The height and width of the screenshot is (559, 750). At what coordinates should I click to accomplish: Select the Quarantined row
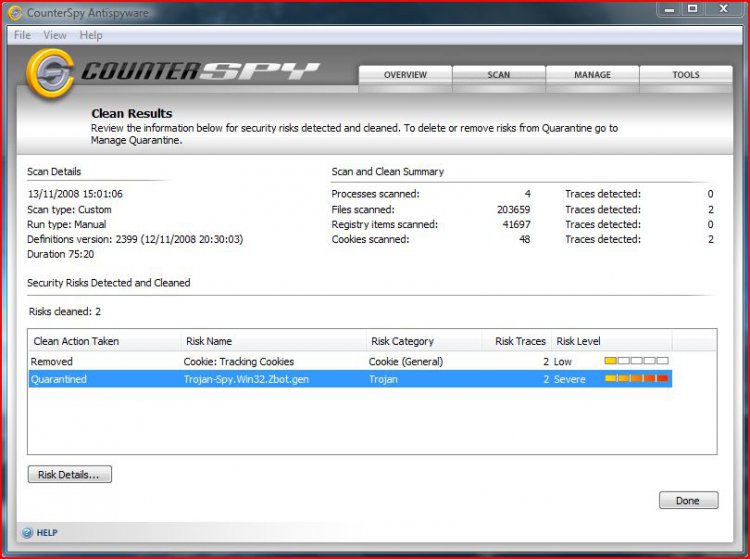click(350, 379)
